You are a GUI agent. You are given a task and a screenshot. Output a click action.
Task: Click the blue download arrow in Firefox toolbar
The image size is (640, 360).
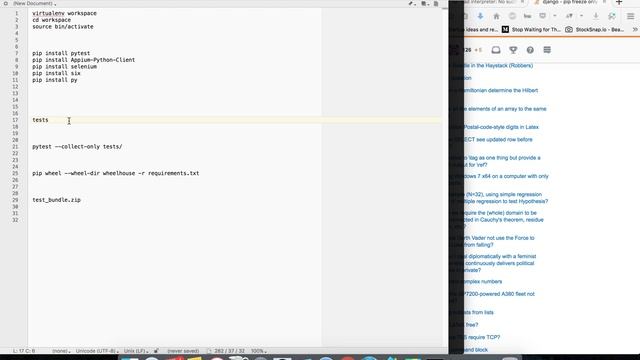(480, 16)
